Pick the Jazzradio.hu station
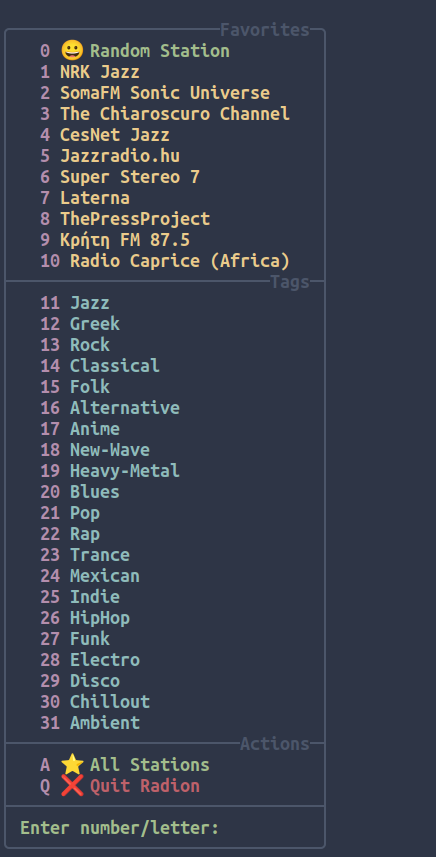This screenshot has height=857, width=436. 120,156
